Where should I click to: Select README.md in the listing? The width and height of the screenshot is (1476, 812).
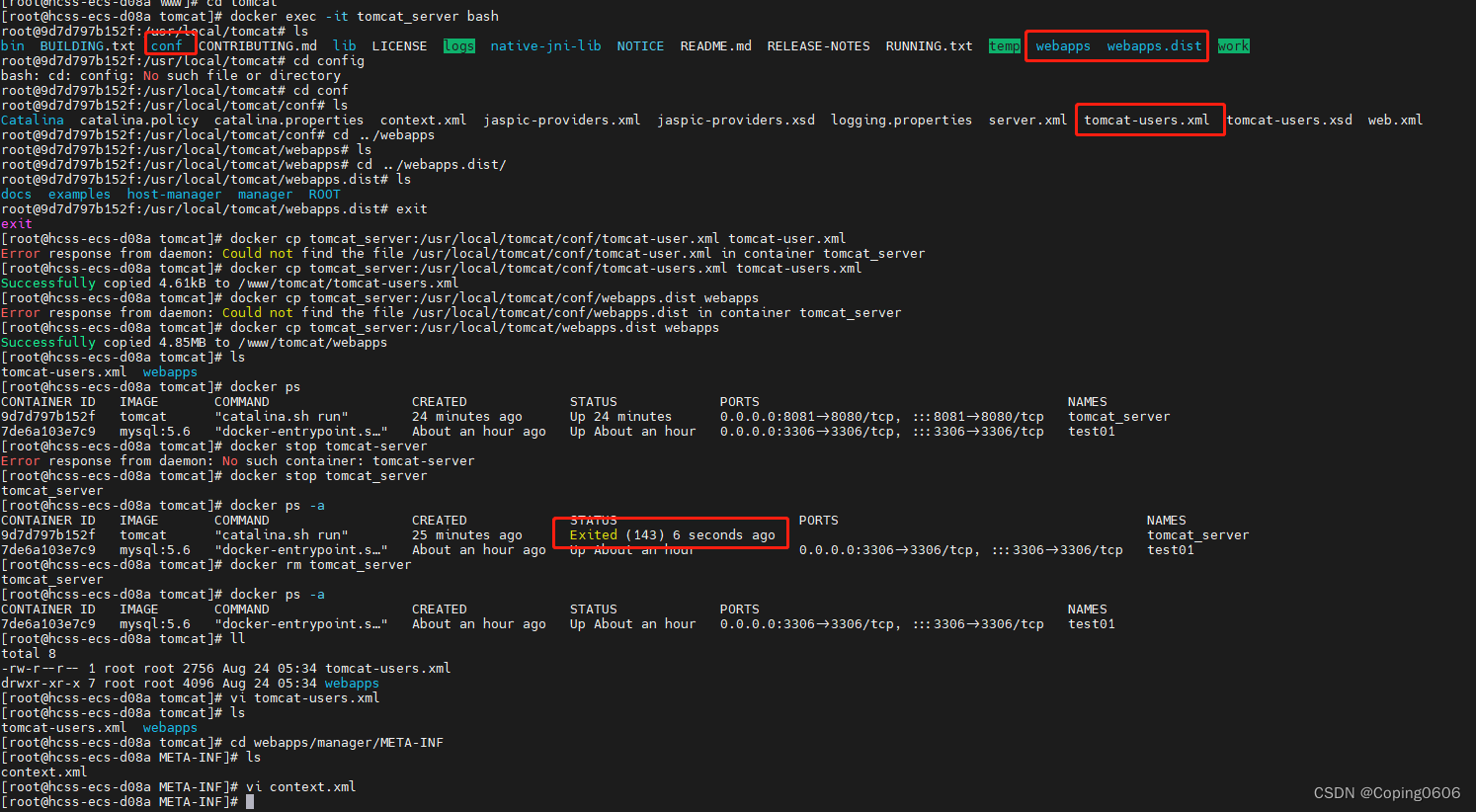(x=715, y=46)
